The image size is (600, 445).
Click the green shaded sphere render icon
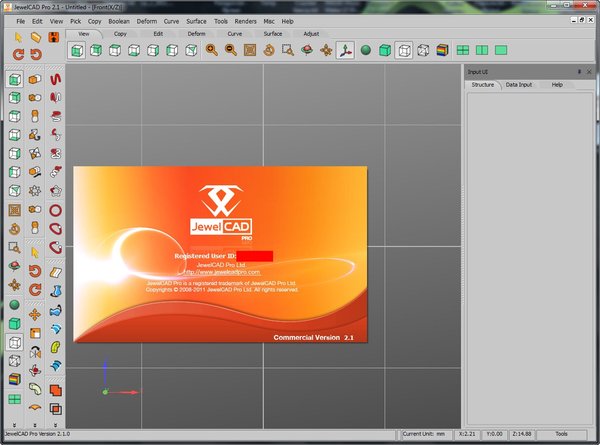366,50
